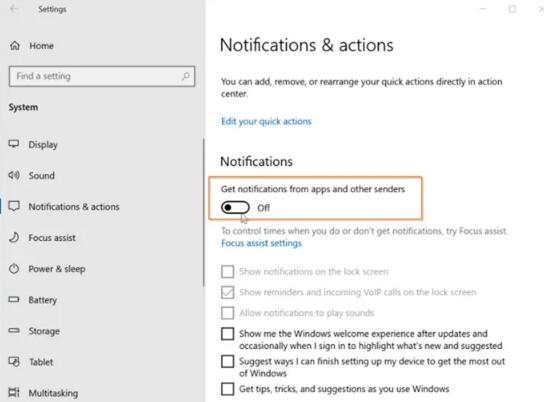Click the Sound speaker icon
The height and width of the screenshot is (402, 544).
[14, 175]
